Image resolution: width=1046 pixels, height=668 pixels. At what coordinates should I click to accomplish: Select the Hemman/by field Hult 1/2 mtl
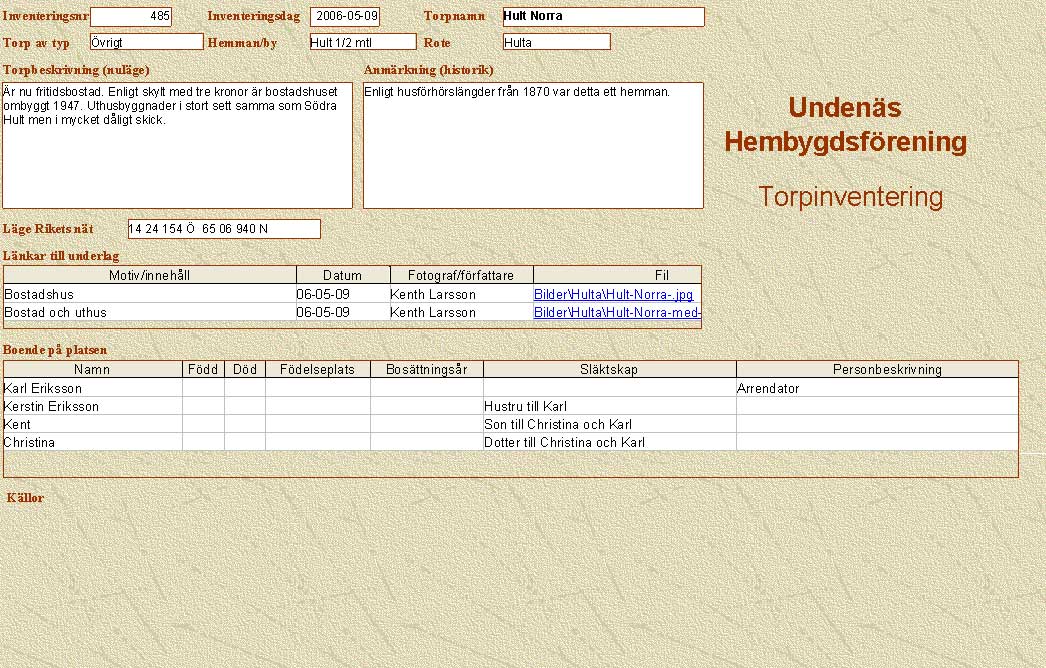(362, 42)
